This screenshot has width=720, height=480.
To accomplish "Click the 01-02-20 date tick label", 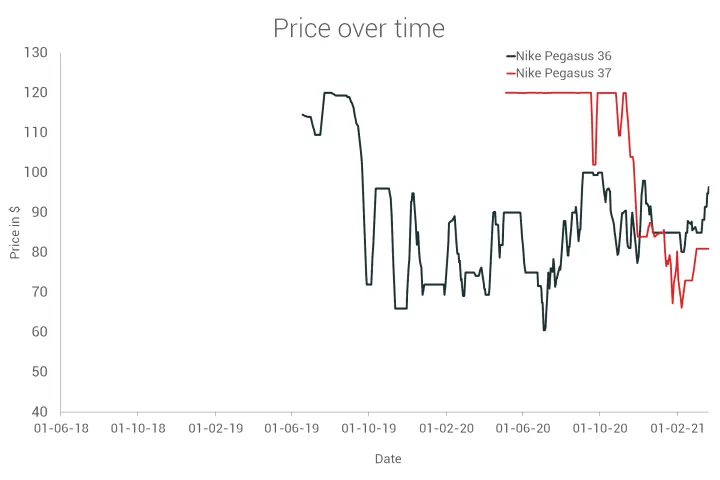I will click(446, 428).
